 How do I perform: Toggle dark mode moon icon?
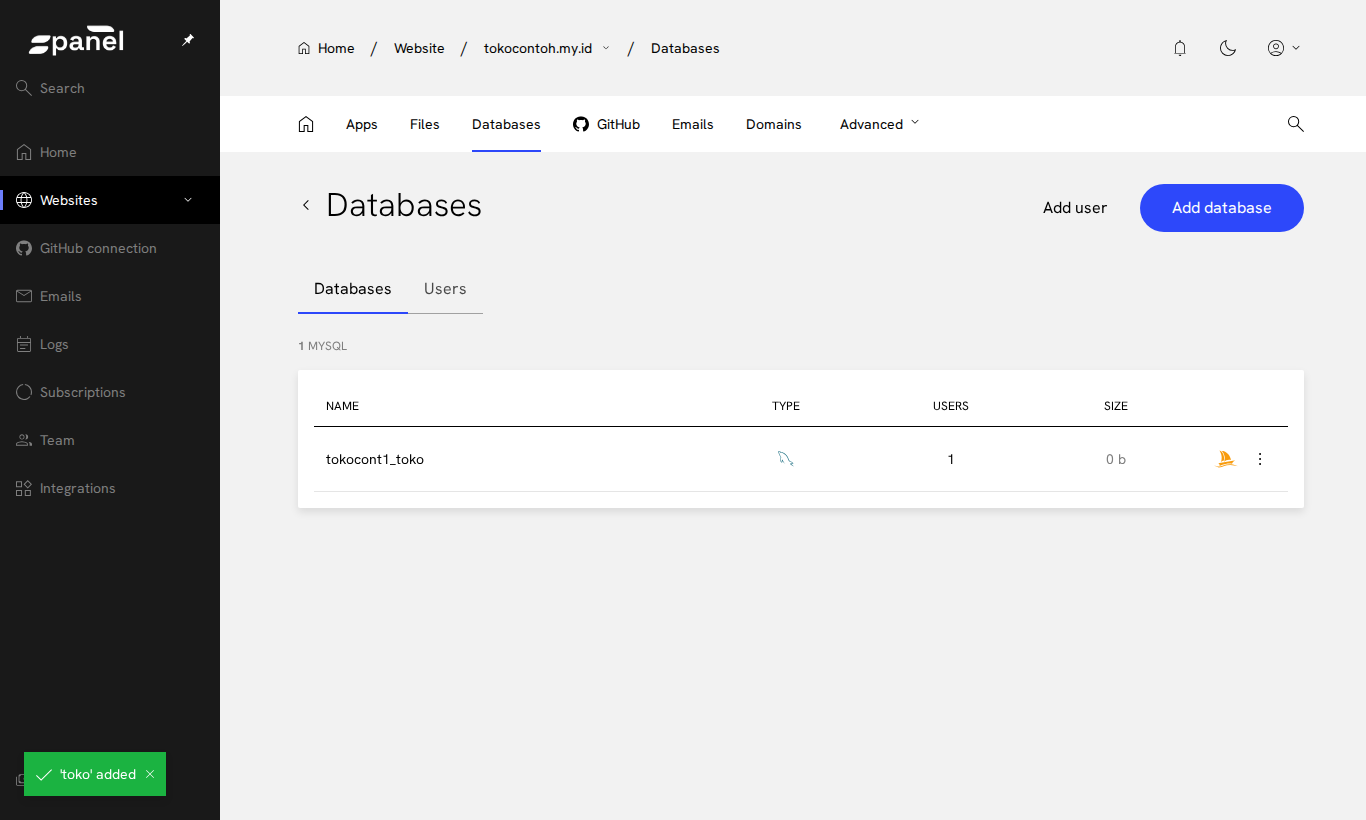tap(1228, 48)
